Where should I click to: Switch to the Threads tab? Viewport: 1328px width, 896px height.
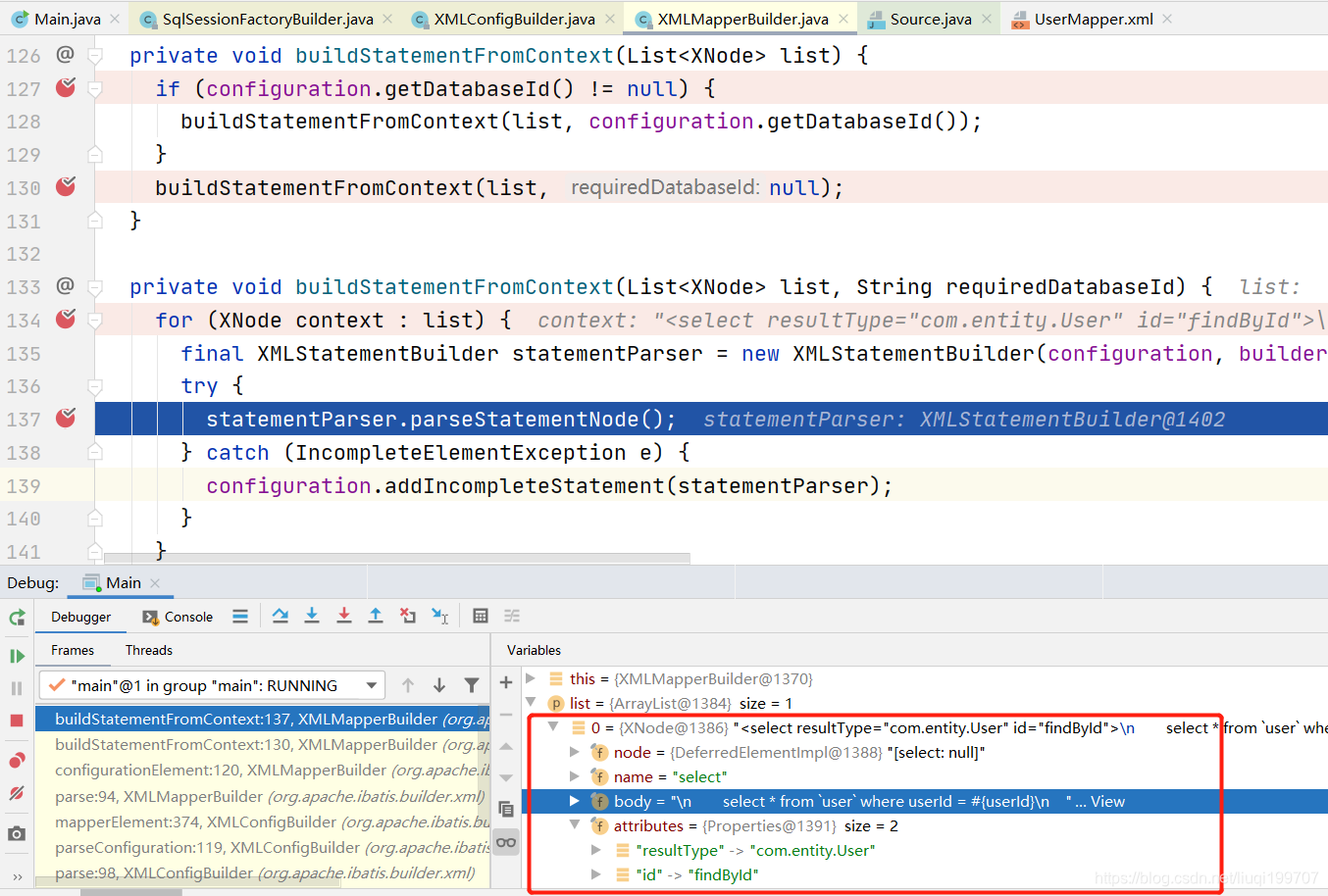pos(149,650)
